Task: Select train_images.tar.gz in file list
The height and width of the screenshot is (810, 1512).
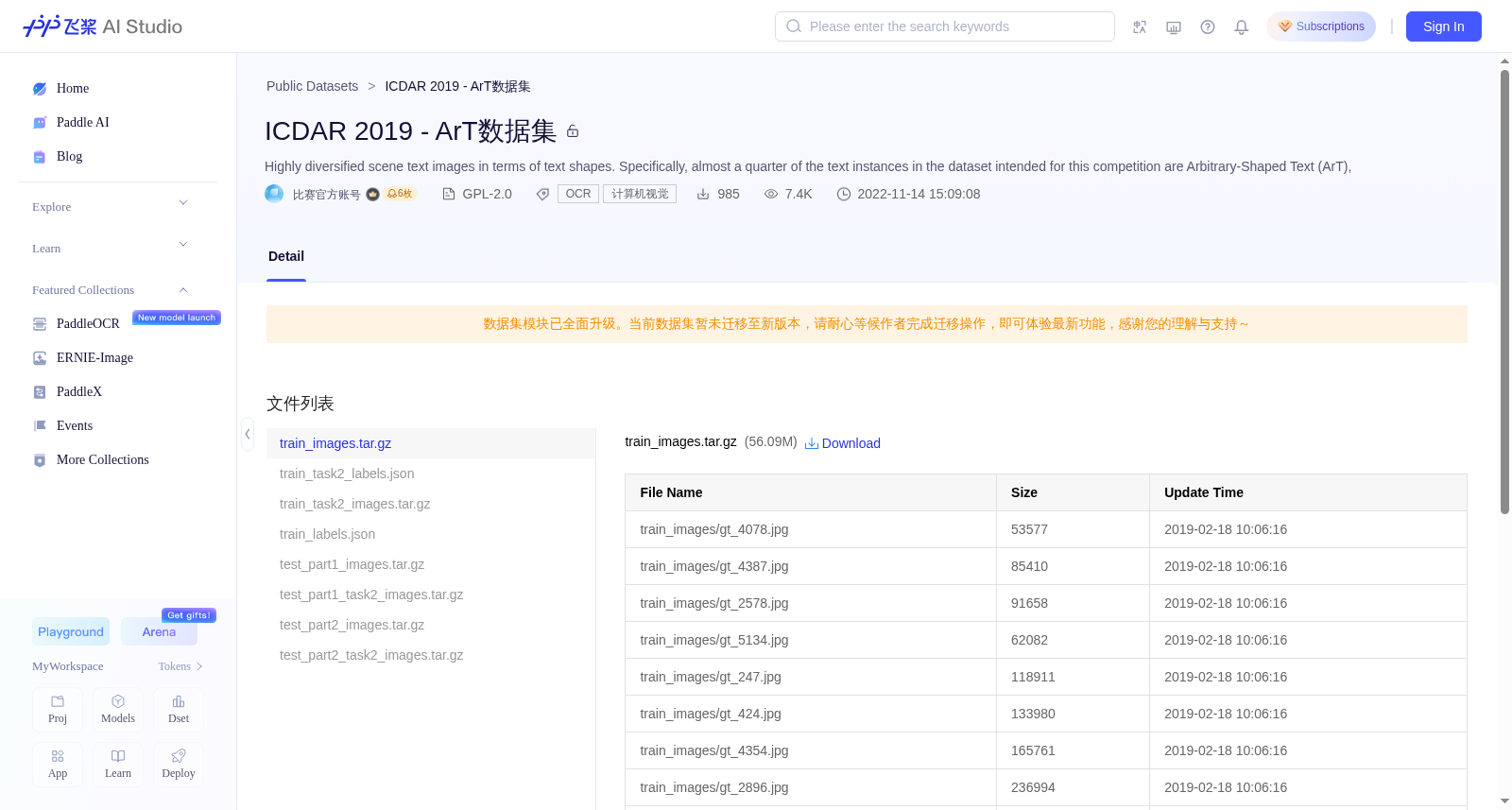Action: [x=431, y=443]
